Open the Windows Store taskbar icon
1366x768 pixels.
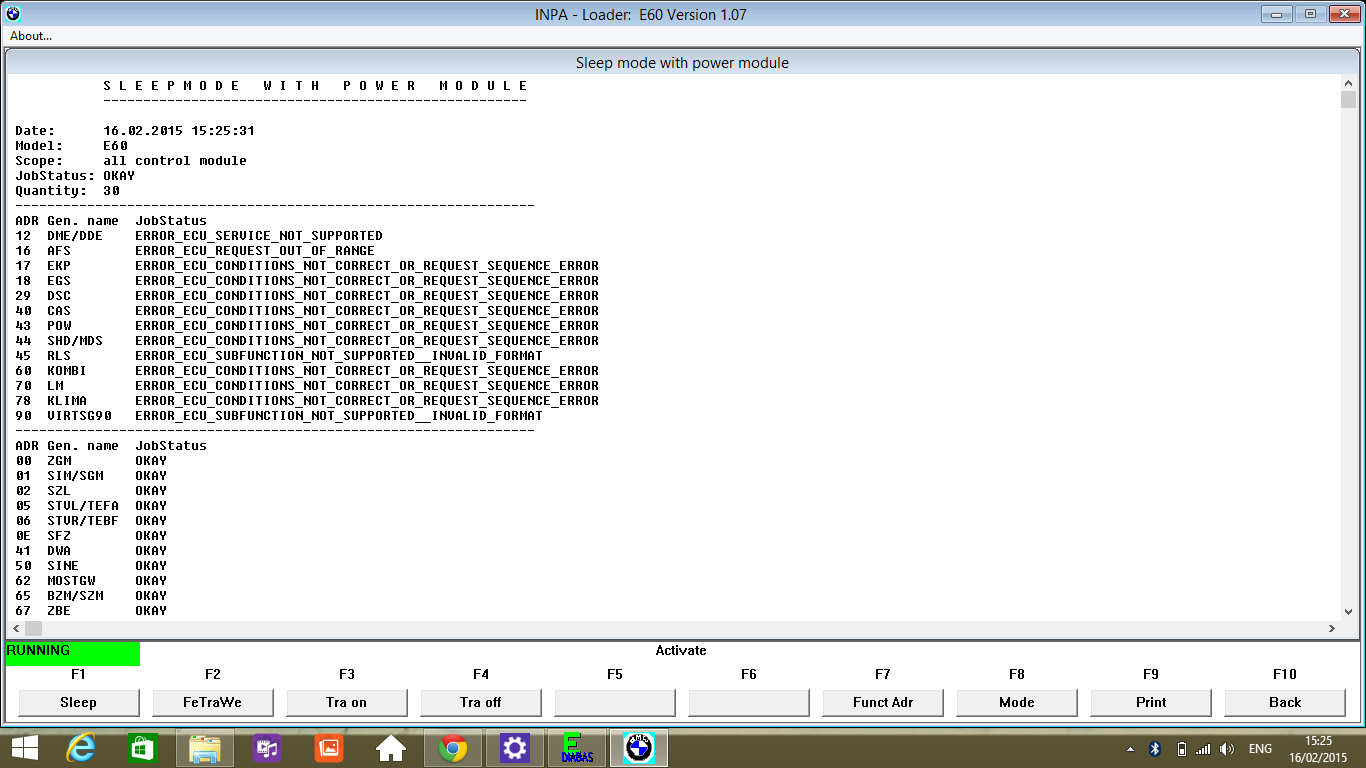point(143,748)
